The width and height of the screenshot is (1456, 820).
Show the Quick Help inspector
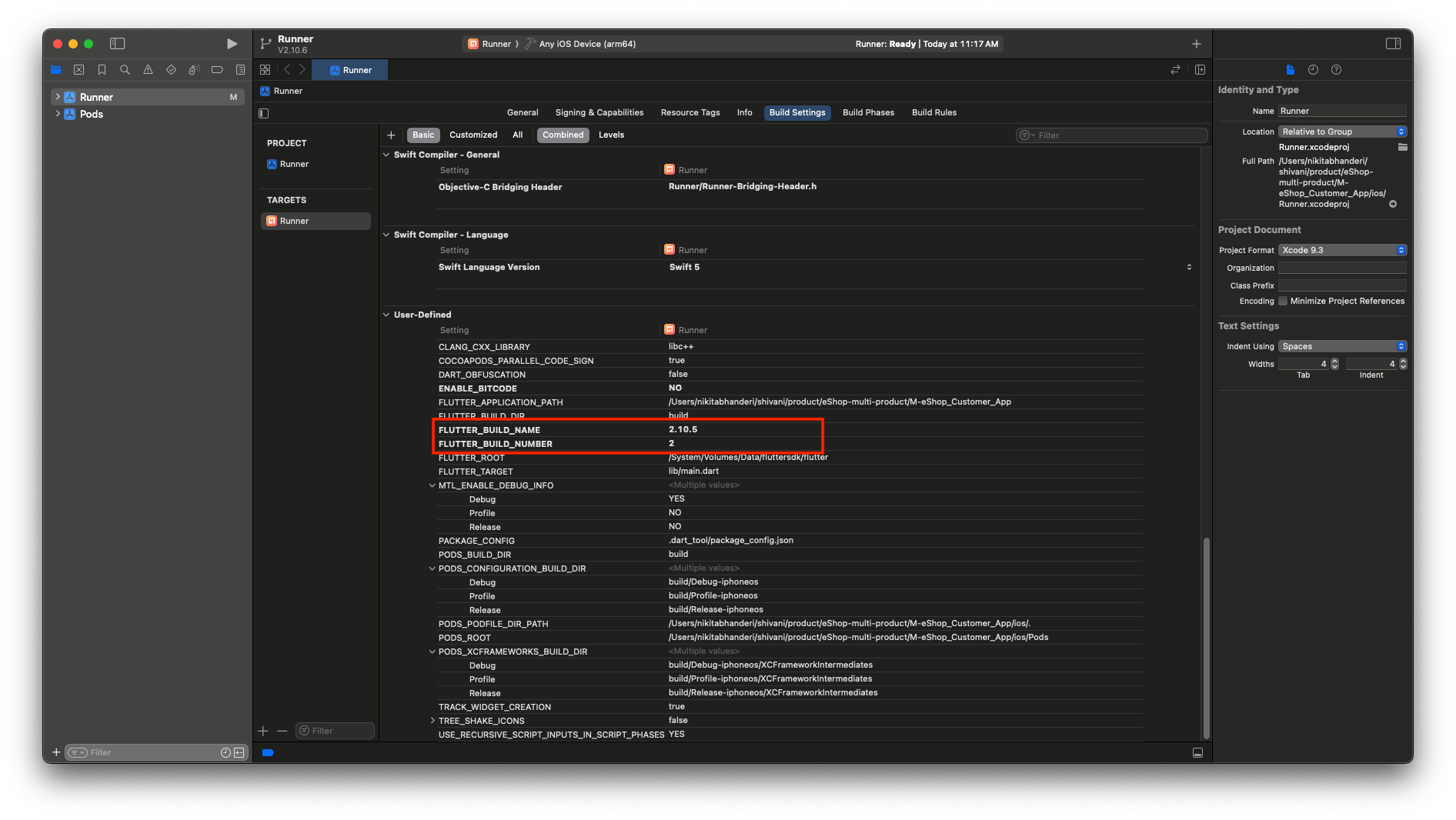(1336, 70)
